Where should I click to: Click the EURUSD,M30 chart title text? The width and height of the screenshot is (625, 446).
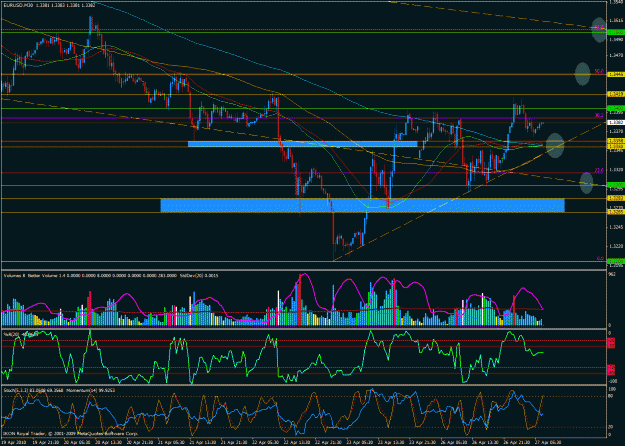point(19,6)
